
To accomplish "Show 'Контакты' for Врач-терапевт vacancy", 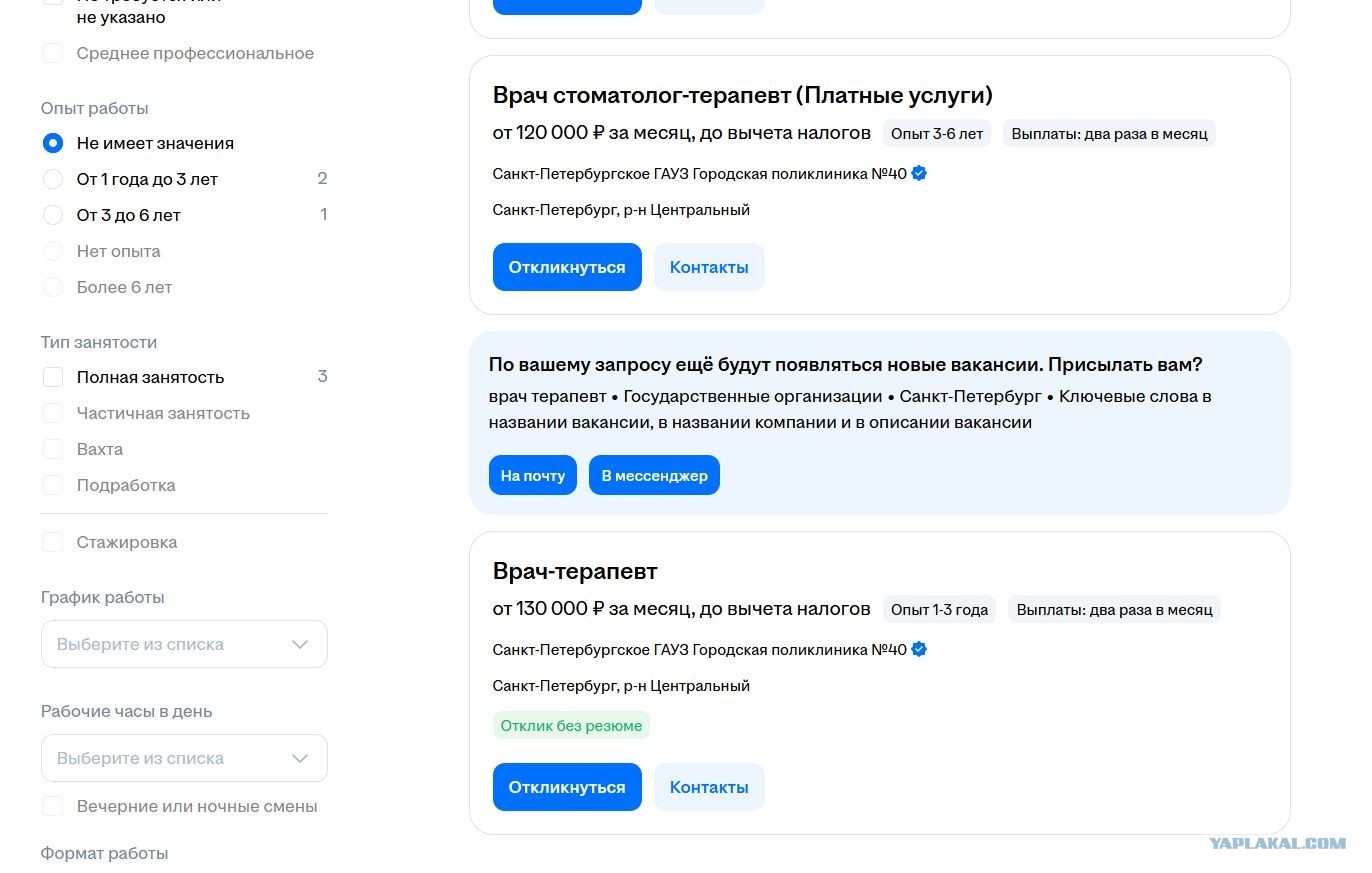I will [709, 787].
